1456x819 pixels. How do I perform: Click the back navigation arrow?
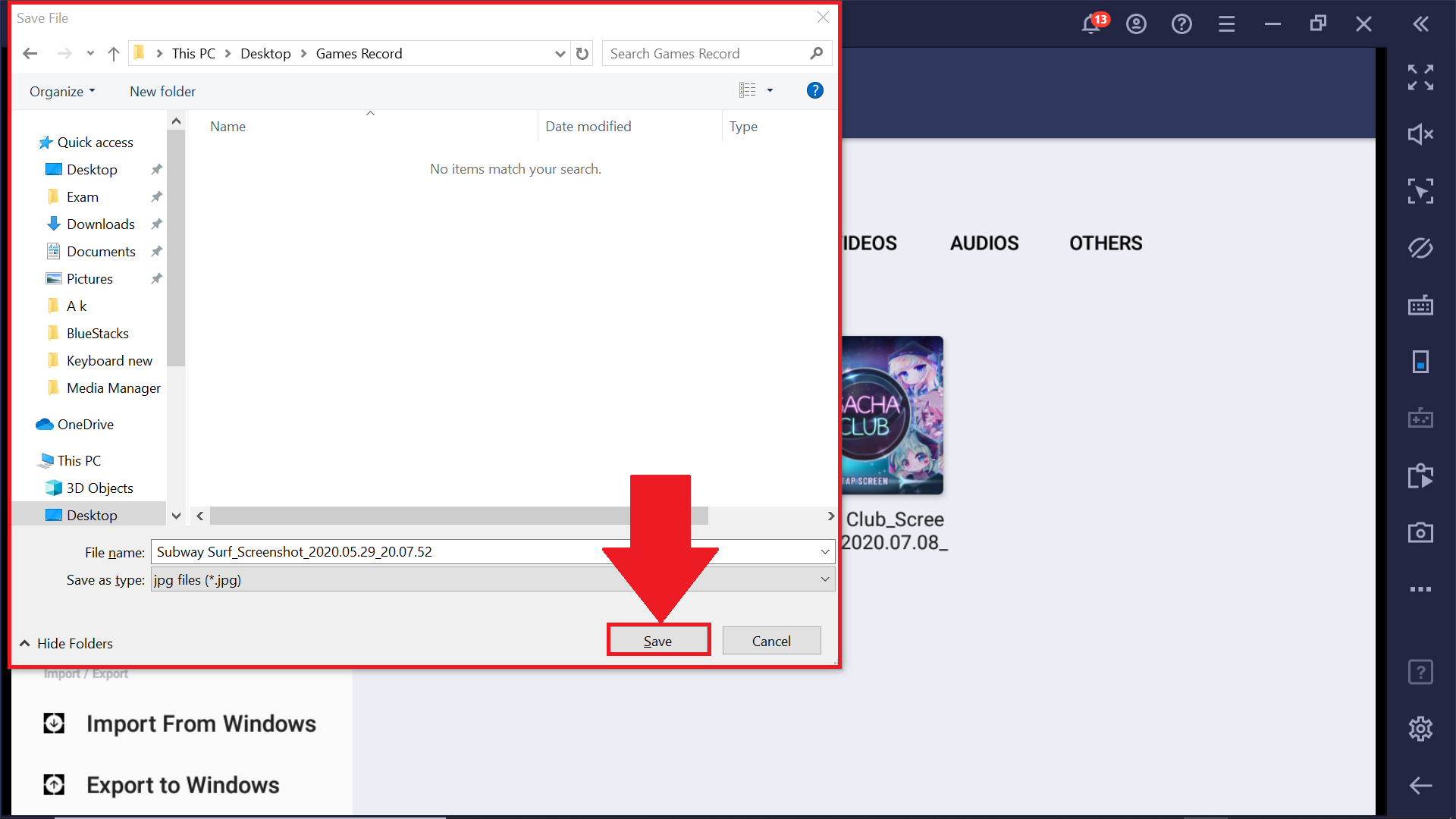tap(29, 53)
